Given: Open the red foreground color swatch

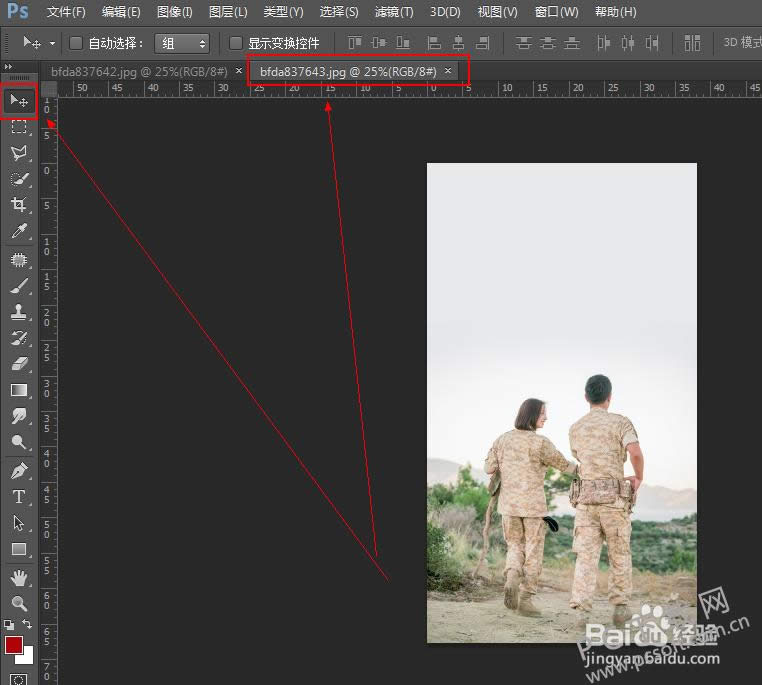Looking at the screenshot, I should coord(14,645).
